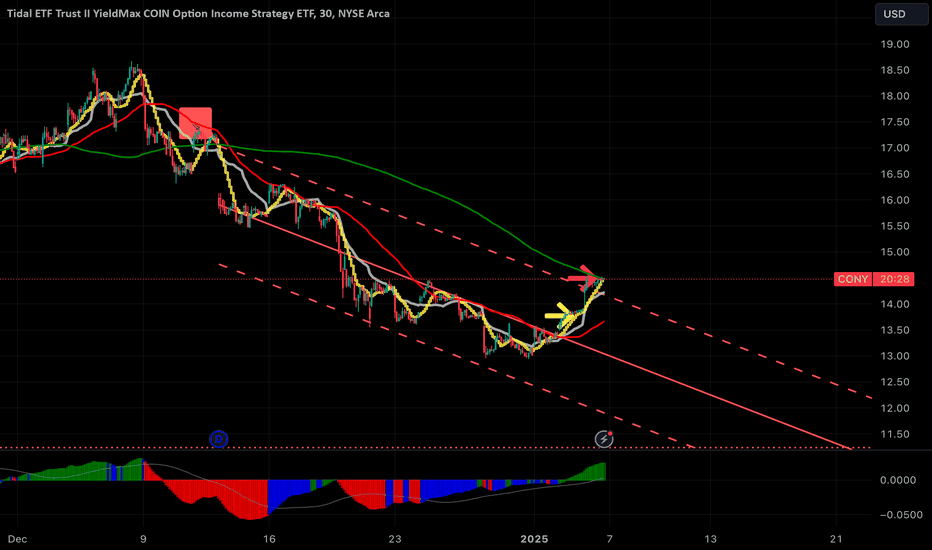Screen dimensions: 932x550
Task: Click the 13 date axis label
Action: (710, 539)
